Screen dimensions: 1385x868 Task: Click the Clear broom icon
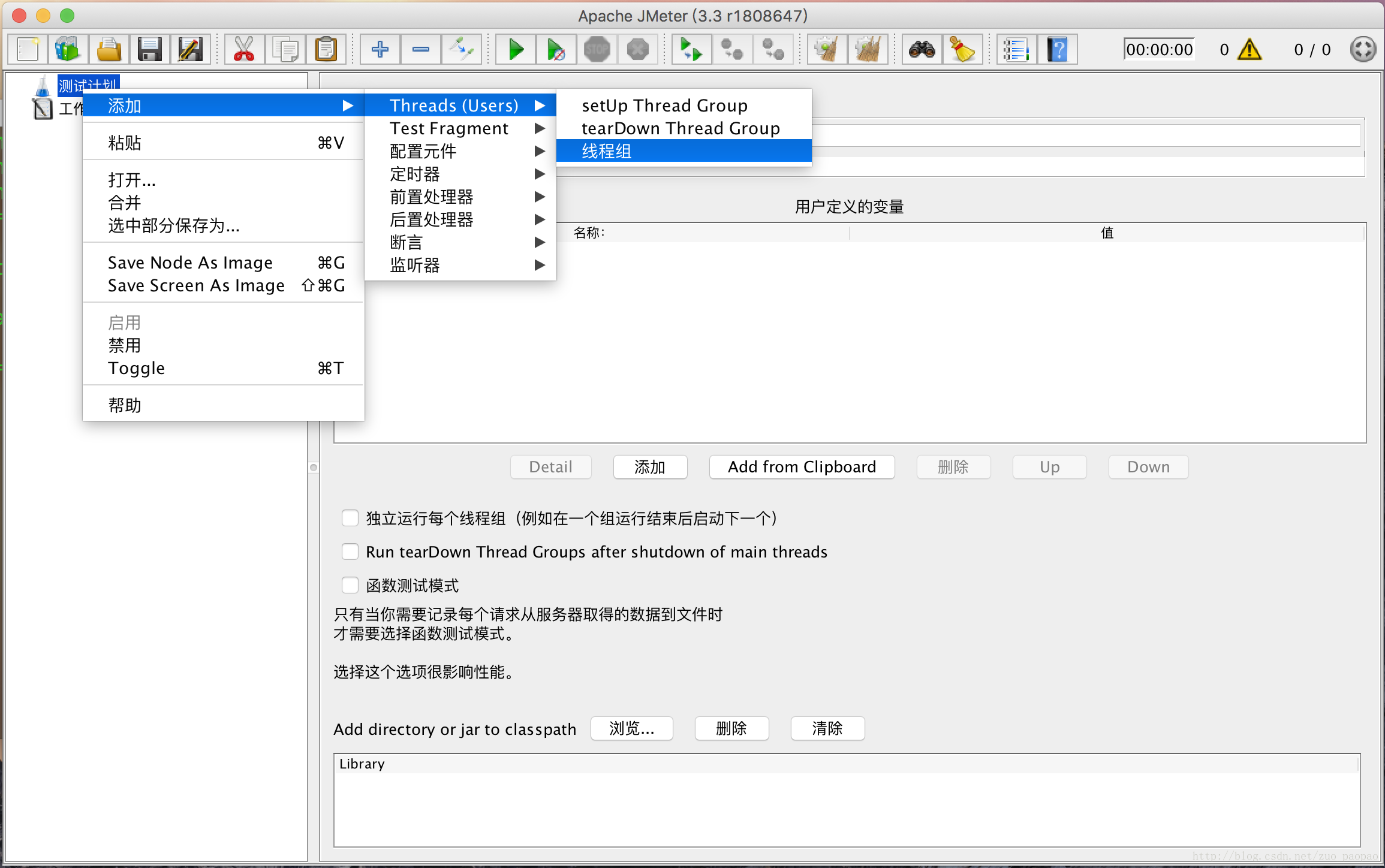(827, 49)
